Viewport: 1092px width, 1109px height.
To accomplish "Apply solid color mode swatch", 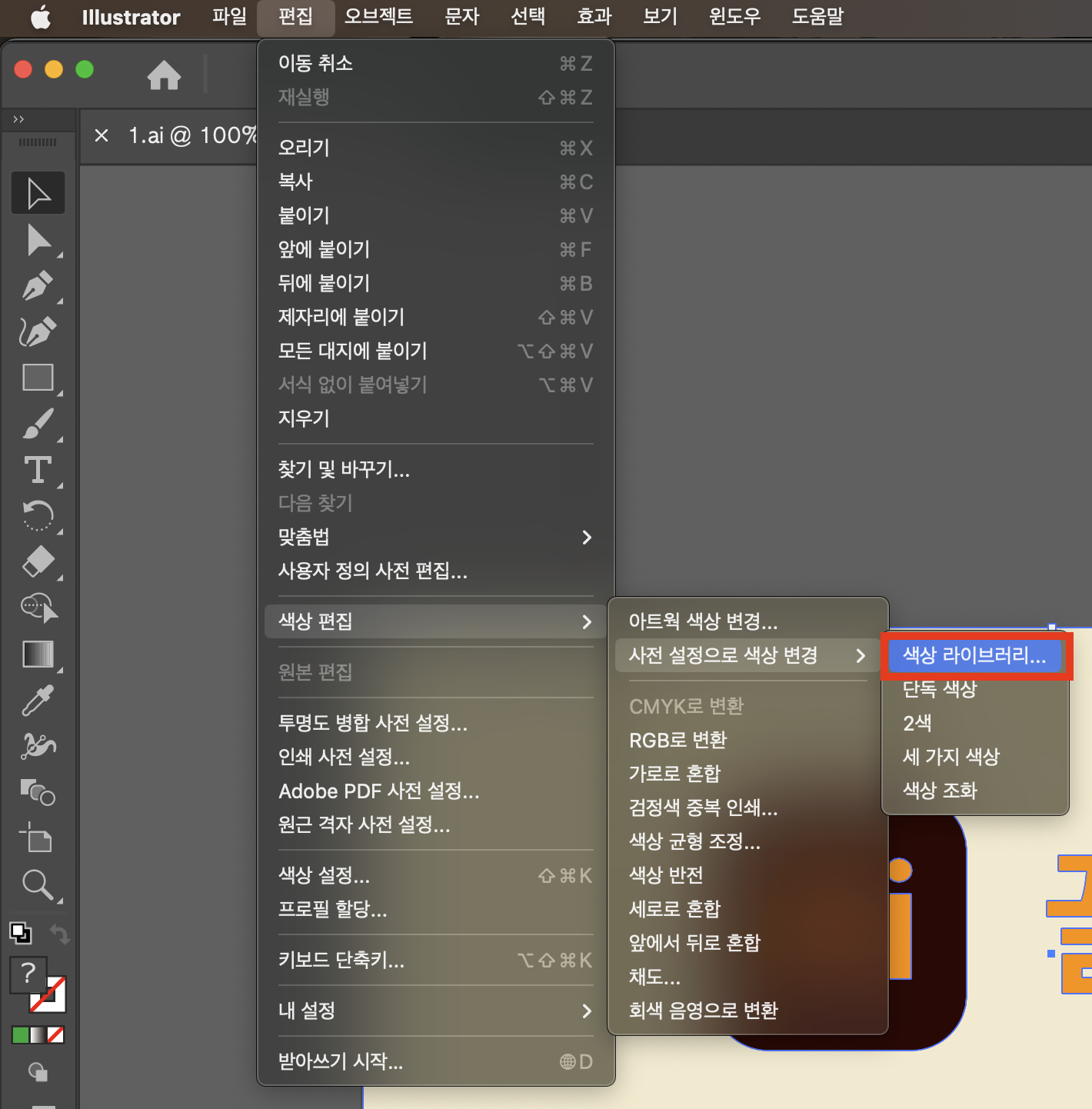I will tap(21, 1035).
